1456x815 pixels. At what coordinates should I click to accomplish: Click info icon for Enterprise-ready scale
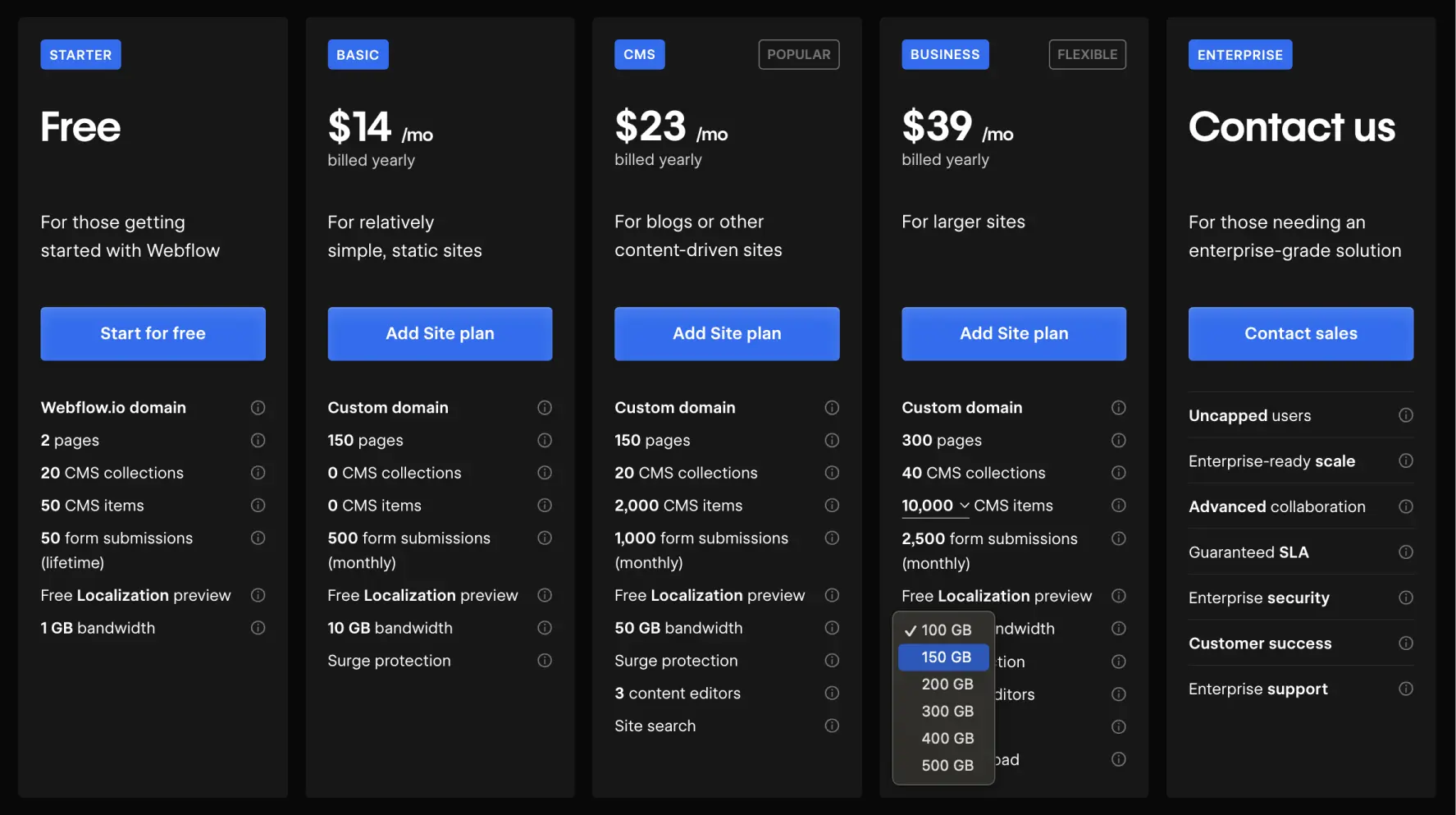point(1406,460)
